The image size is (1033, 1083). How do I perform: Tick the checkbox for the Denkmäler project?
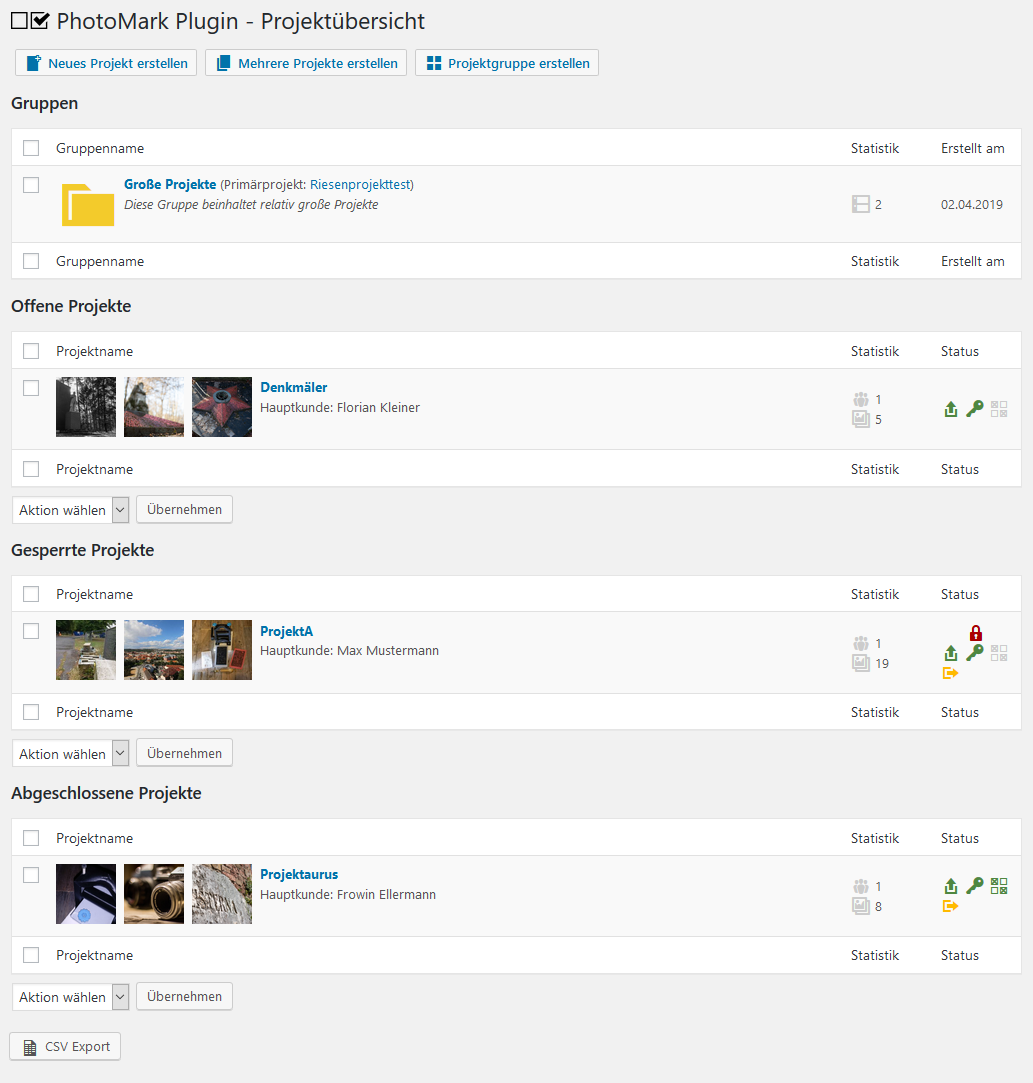31,388
